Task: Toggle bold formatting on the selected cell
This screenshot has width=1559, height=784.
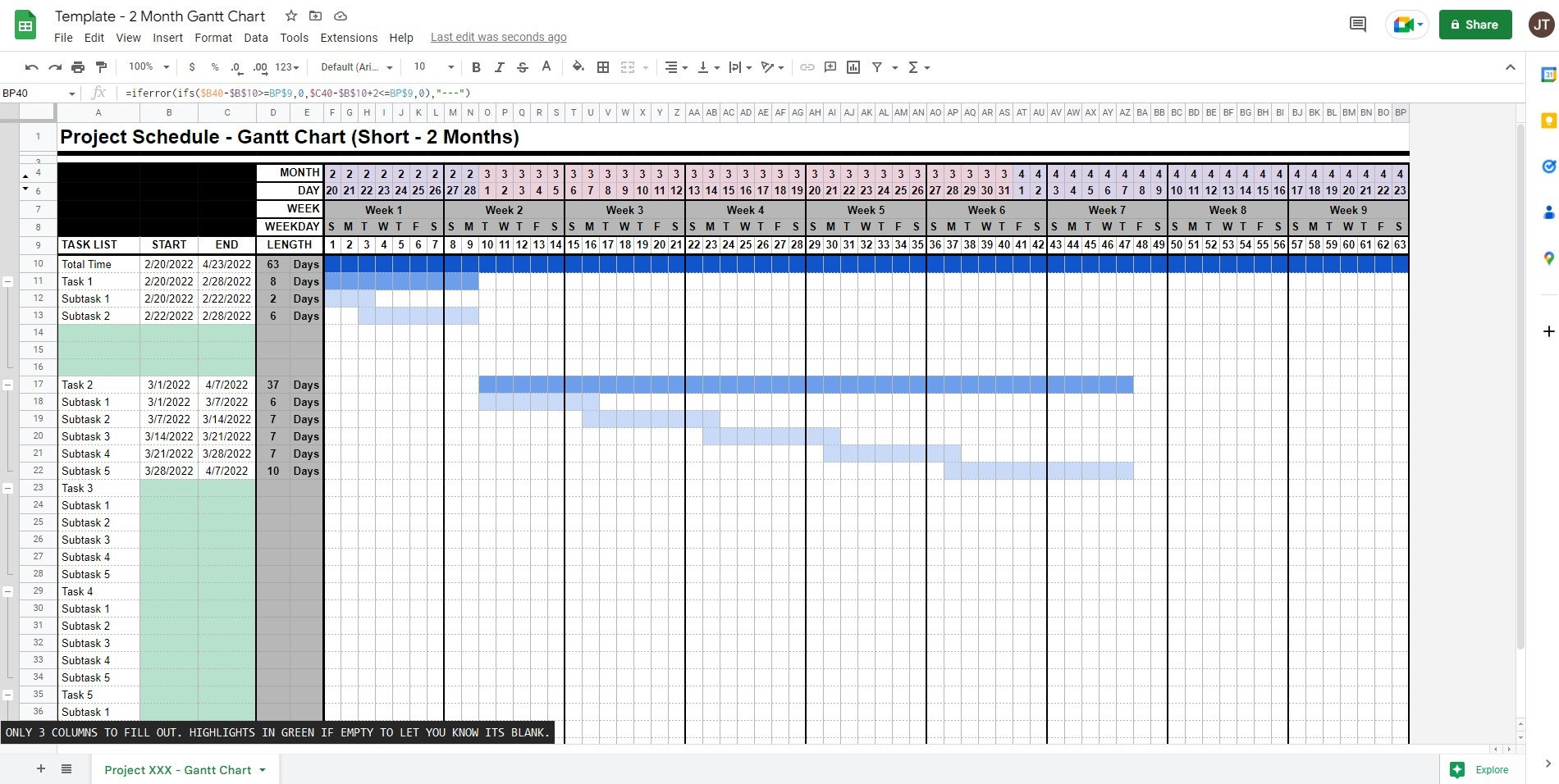Action: 476,67
